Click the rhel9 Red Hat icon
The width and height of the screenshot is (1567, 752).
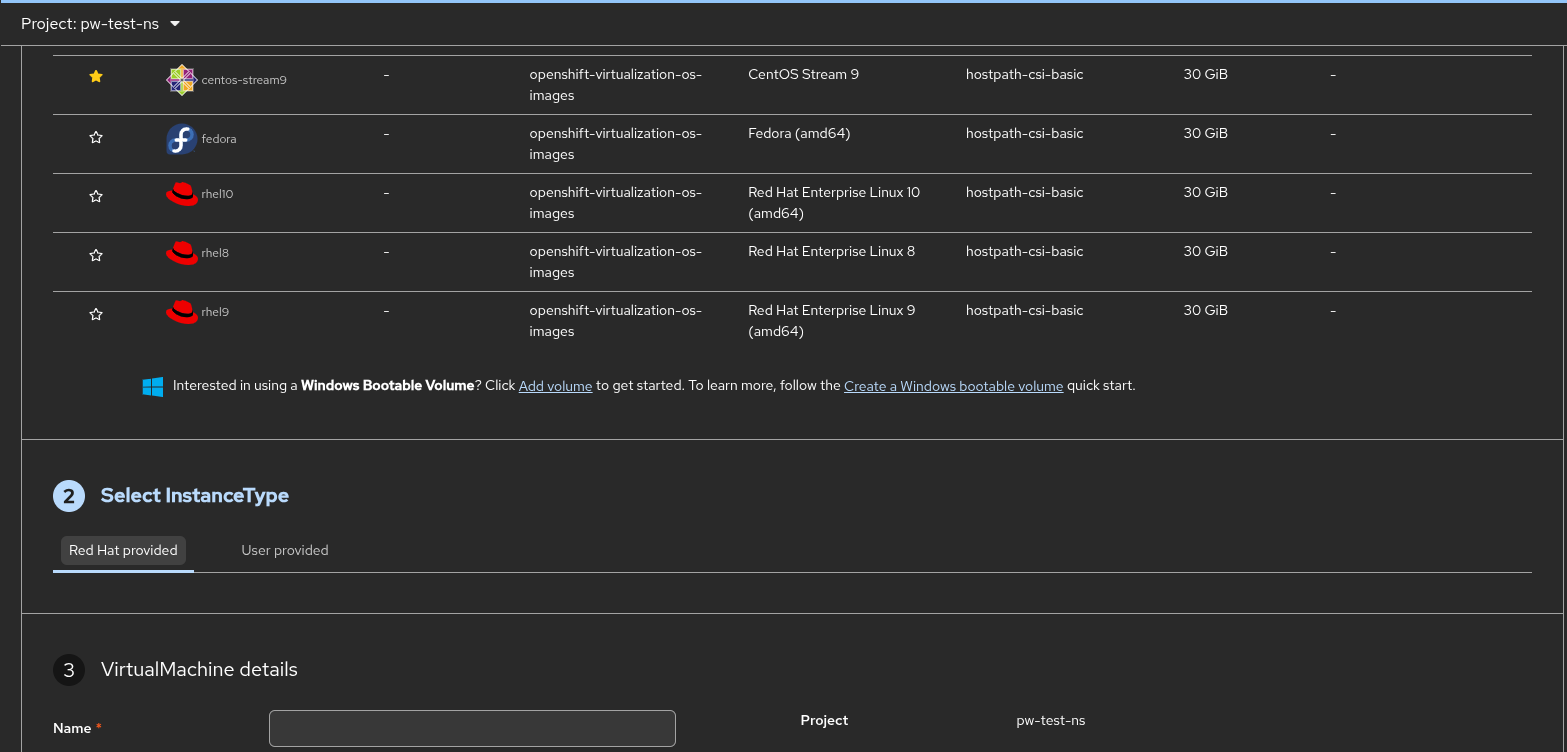(x=181, y=313)
